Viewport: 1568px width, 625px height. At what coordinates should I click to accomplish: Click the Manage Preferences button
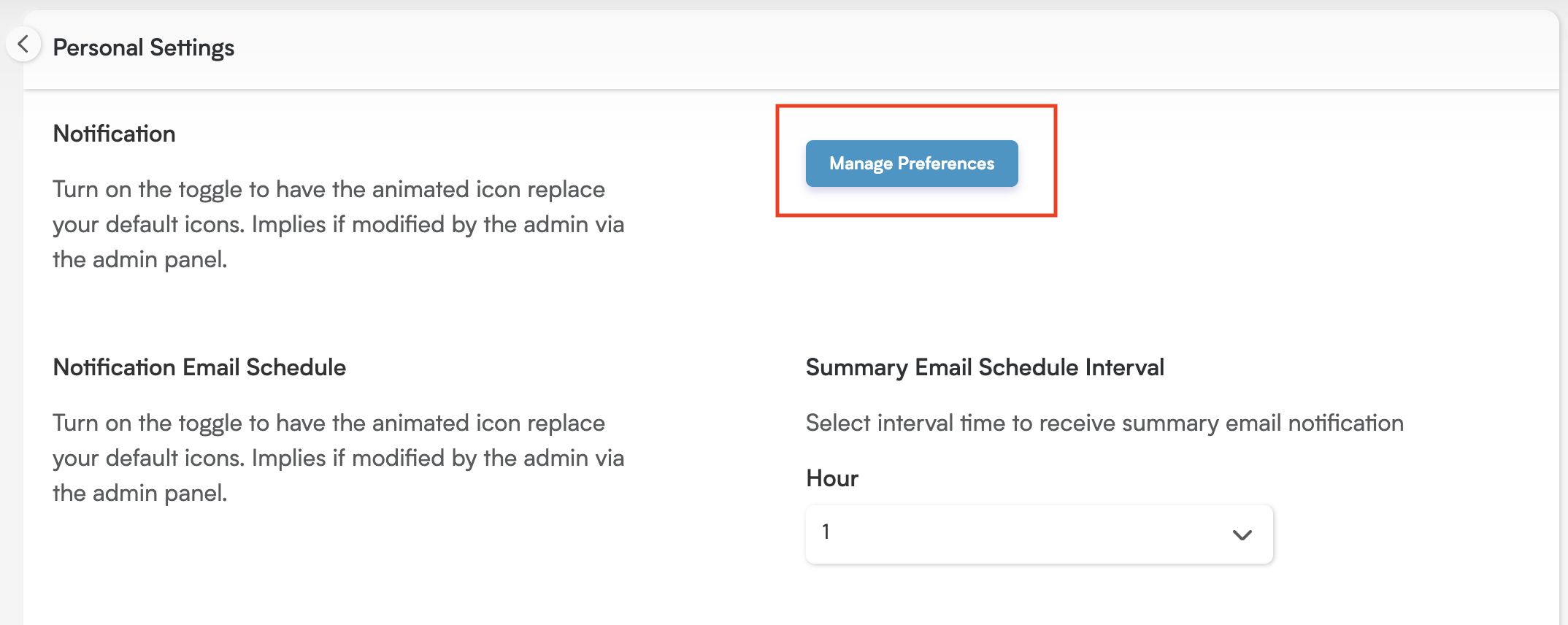[912, 164]
